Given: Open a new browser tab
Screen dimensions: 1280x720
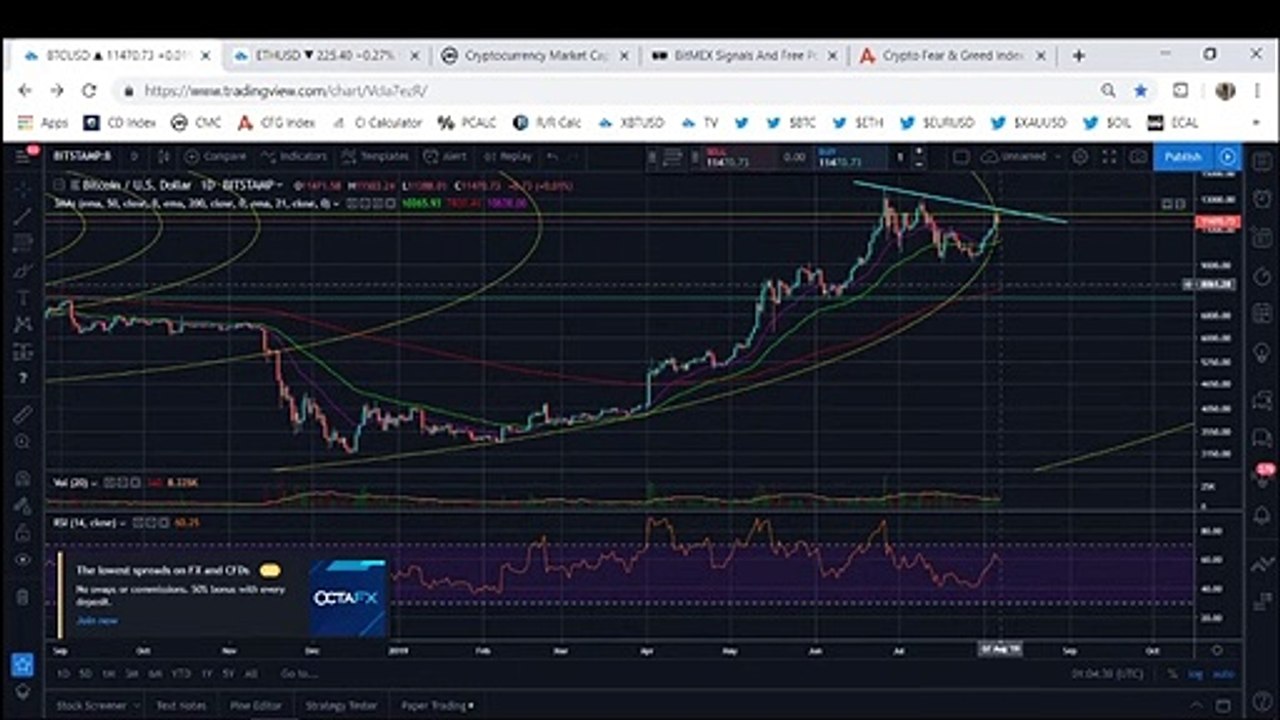Looking at the screenshot, I should tap(1078, 56).
